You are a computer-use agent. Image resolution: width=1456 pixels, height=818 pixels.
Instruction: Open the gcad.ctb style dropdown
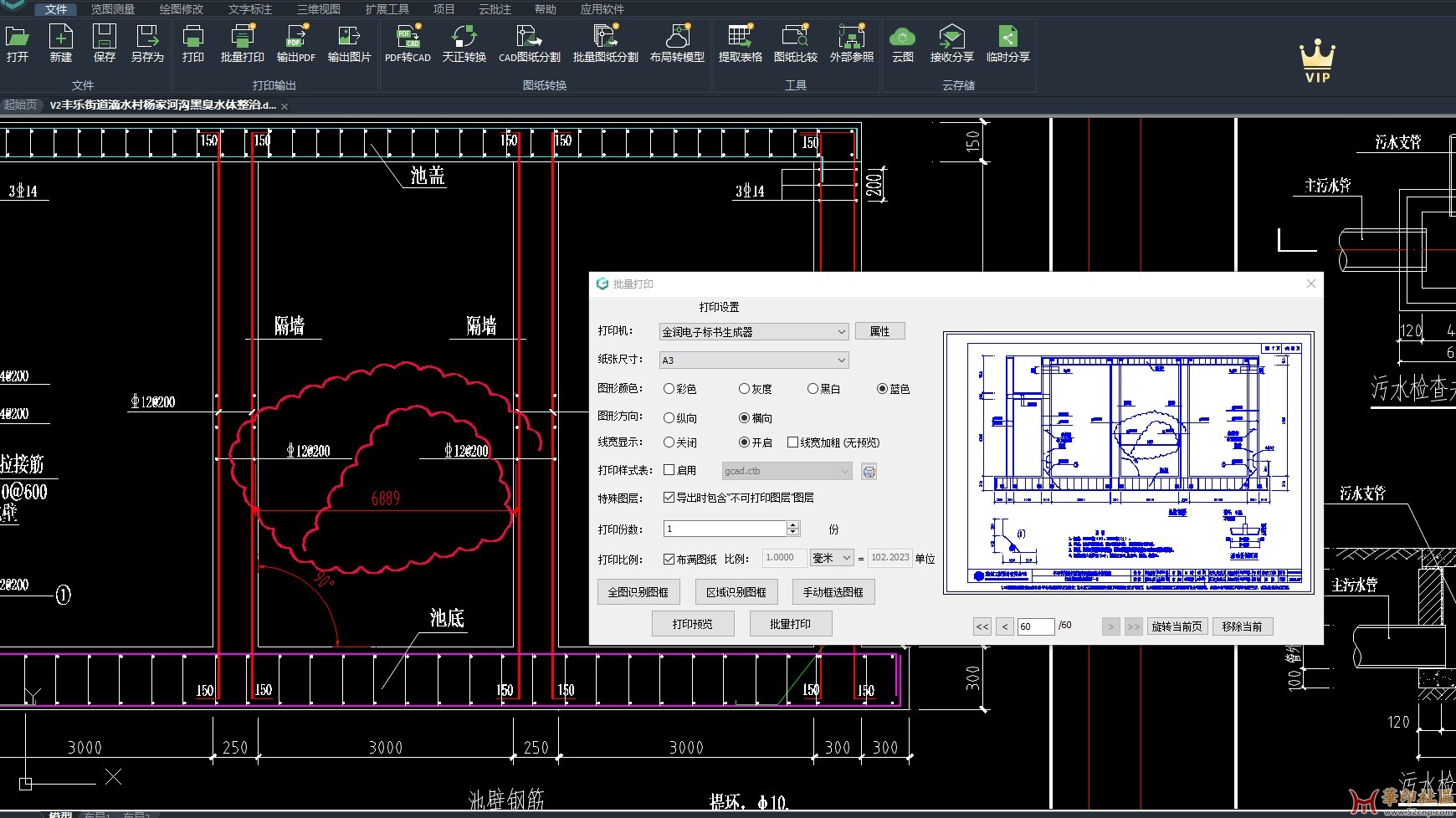[787, 471]
